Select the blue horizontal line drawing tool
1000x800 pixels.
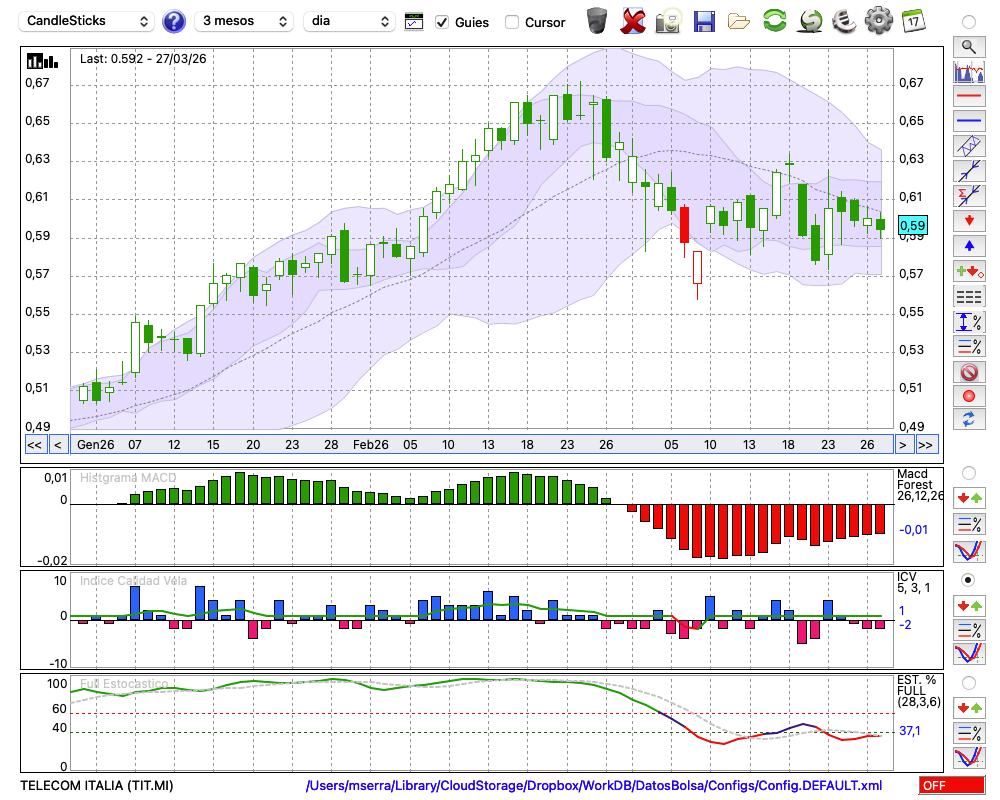[x=968, y=121]
